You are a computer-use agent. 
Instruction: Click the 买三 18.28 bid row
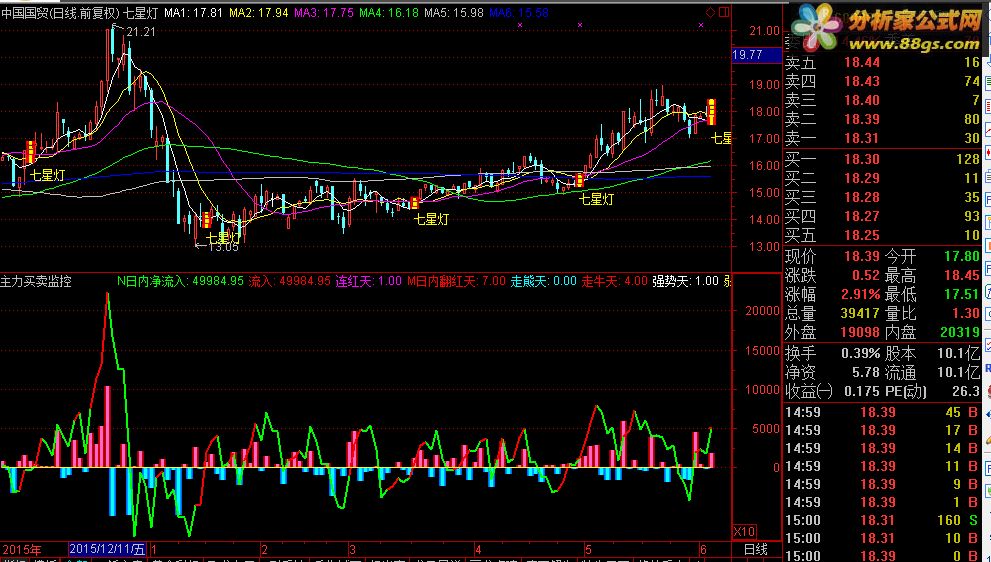coord(882,197)
